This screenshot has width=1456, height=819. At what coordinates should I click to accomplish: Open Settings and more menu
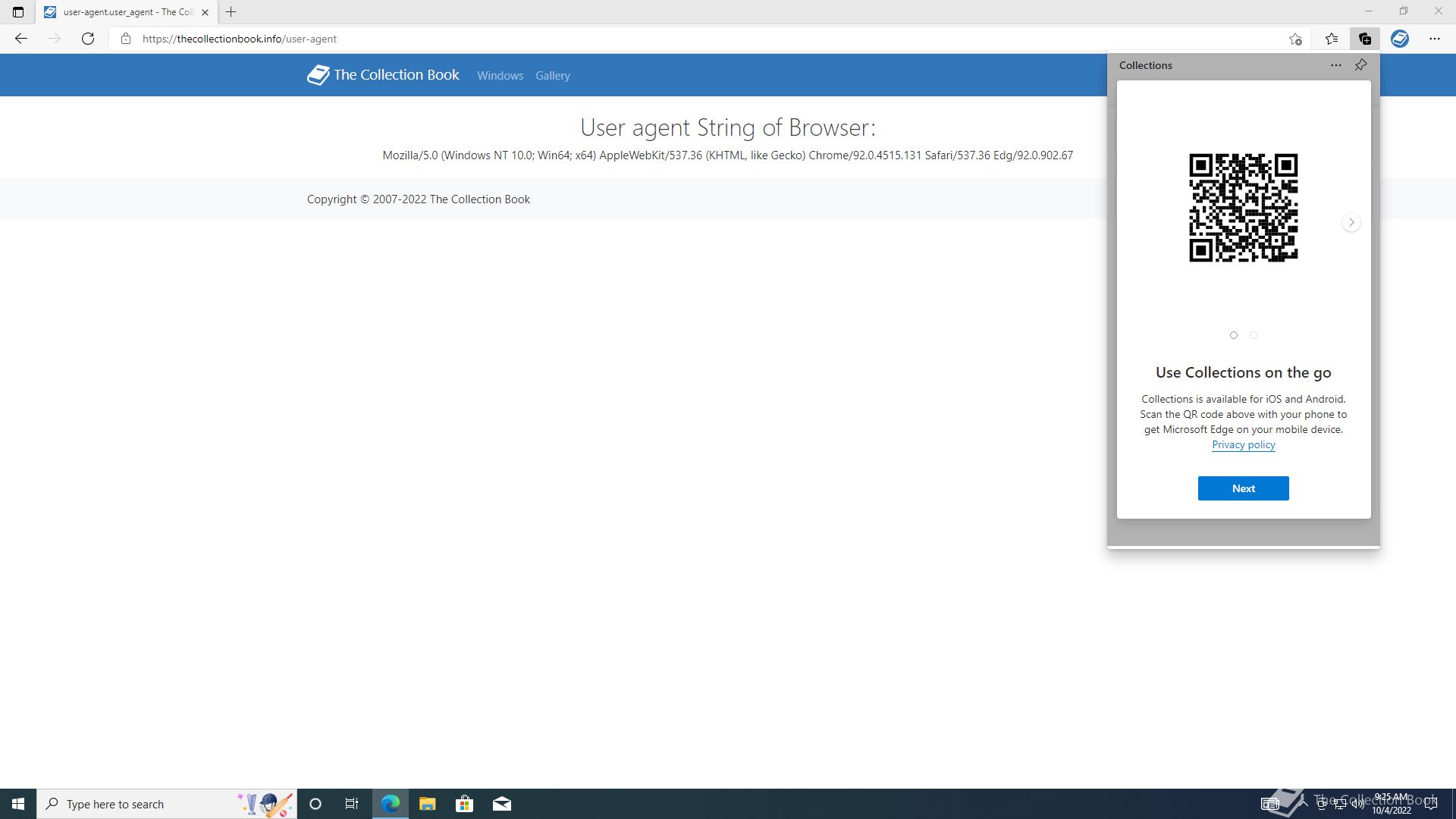pos(1435,39)
